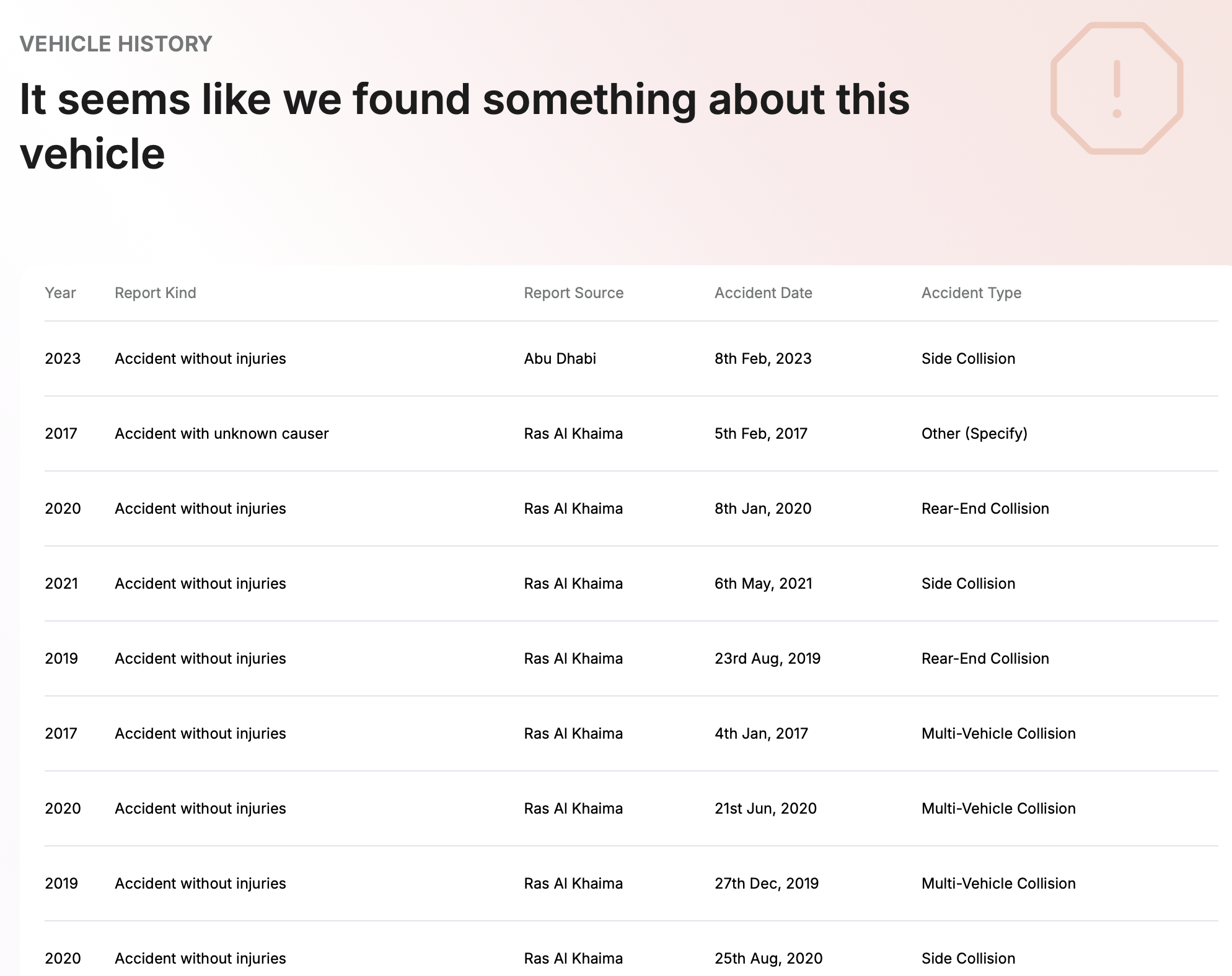
Task: Click the Report Source column header
Action: tap(573, 293)
